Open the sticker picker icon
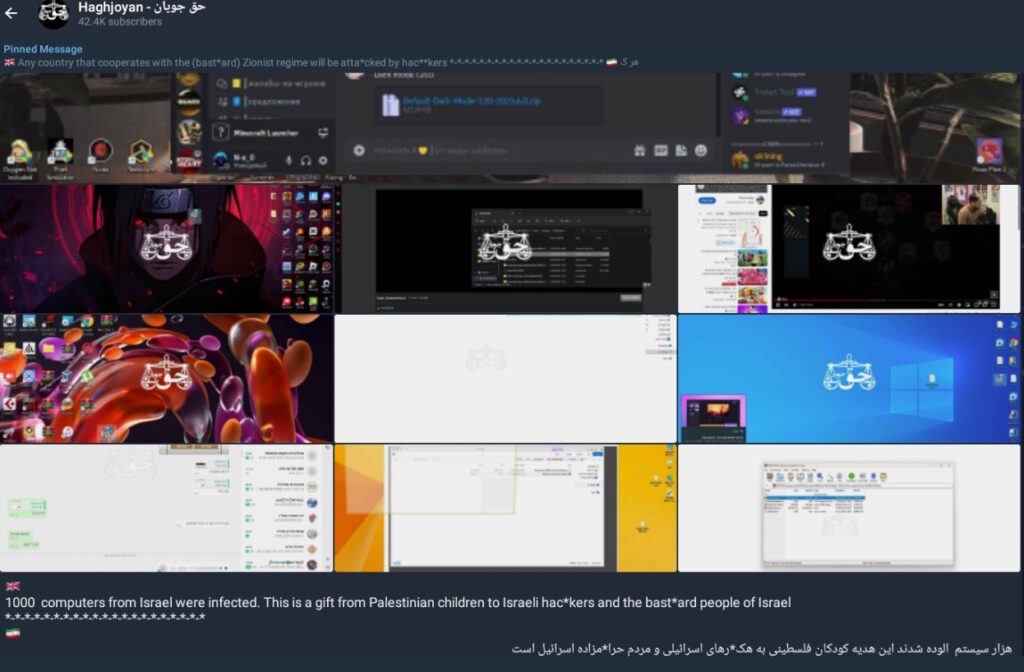1024x672 pixels. pos(681,150)
